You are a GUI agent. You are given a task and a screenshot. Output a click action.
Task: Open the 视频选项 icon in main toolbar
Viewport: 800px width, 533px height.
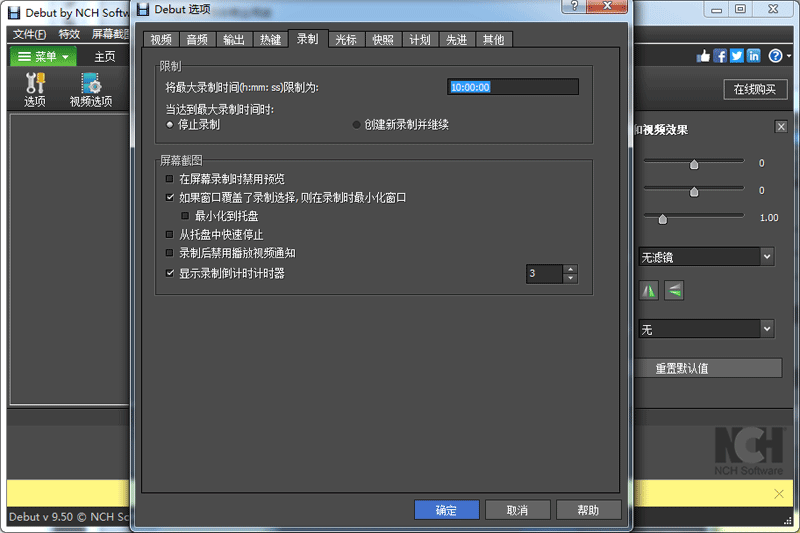coord(91,89)
